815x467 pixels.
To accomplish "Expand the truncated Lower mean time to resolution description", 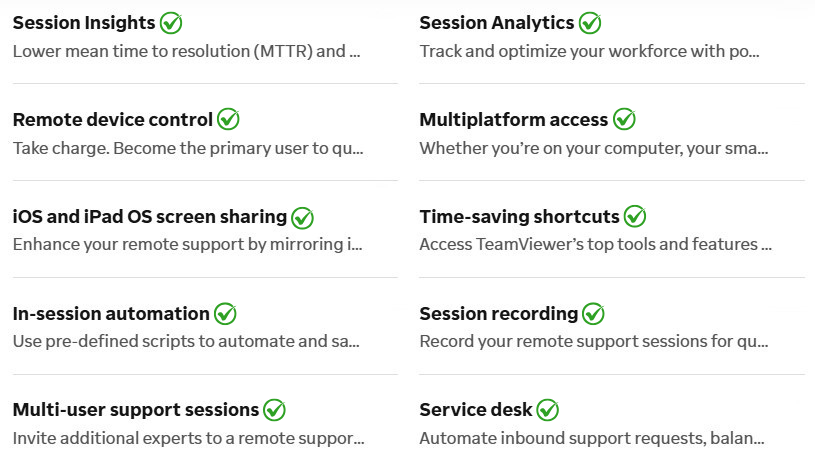I will point(187,51).
